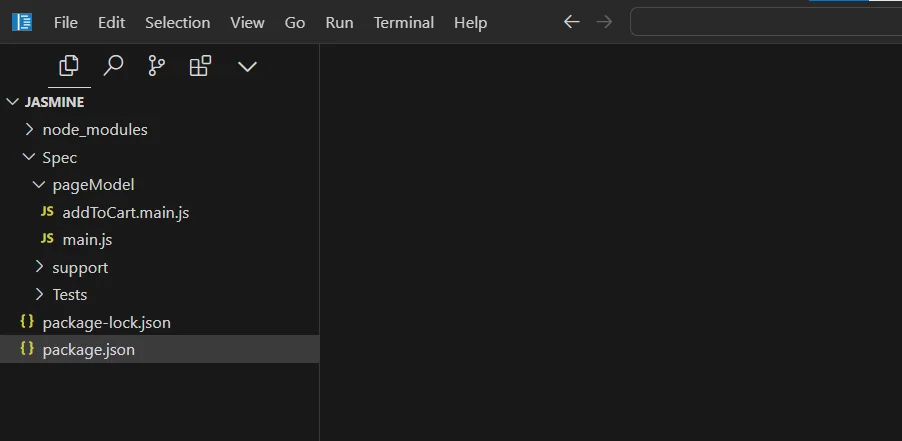Show additional views chevron in activity bar

tap(247, 66)
